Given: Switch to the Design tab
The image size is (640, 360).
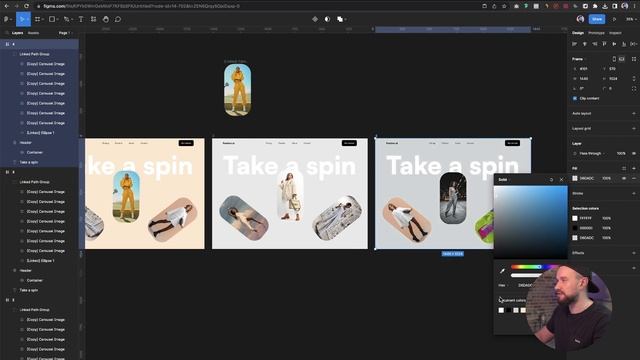Looking at the screenshot, I should pyautogui.click(x=578, y=33).
